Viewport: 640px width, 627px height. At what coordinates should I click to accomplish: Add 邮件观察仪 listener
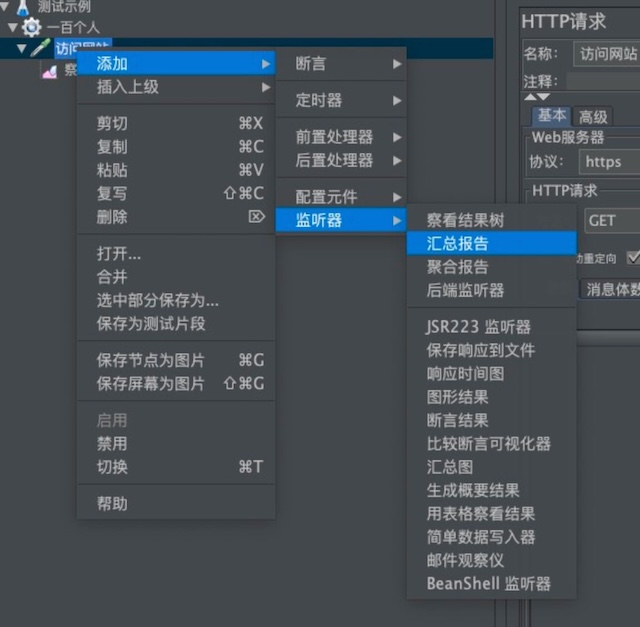click(492, 560)
